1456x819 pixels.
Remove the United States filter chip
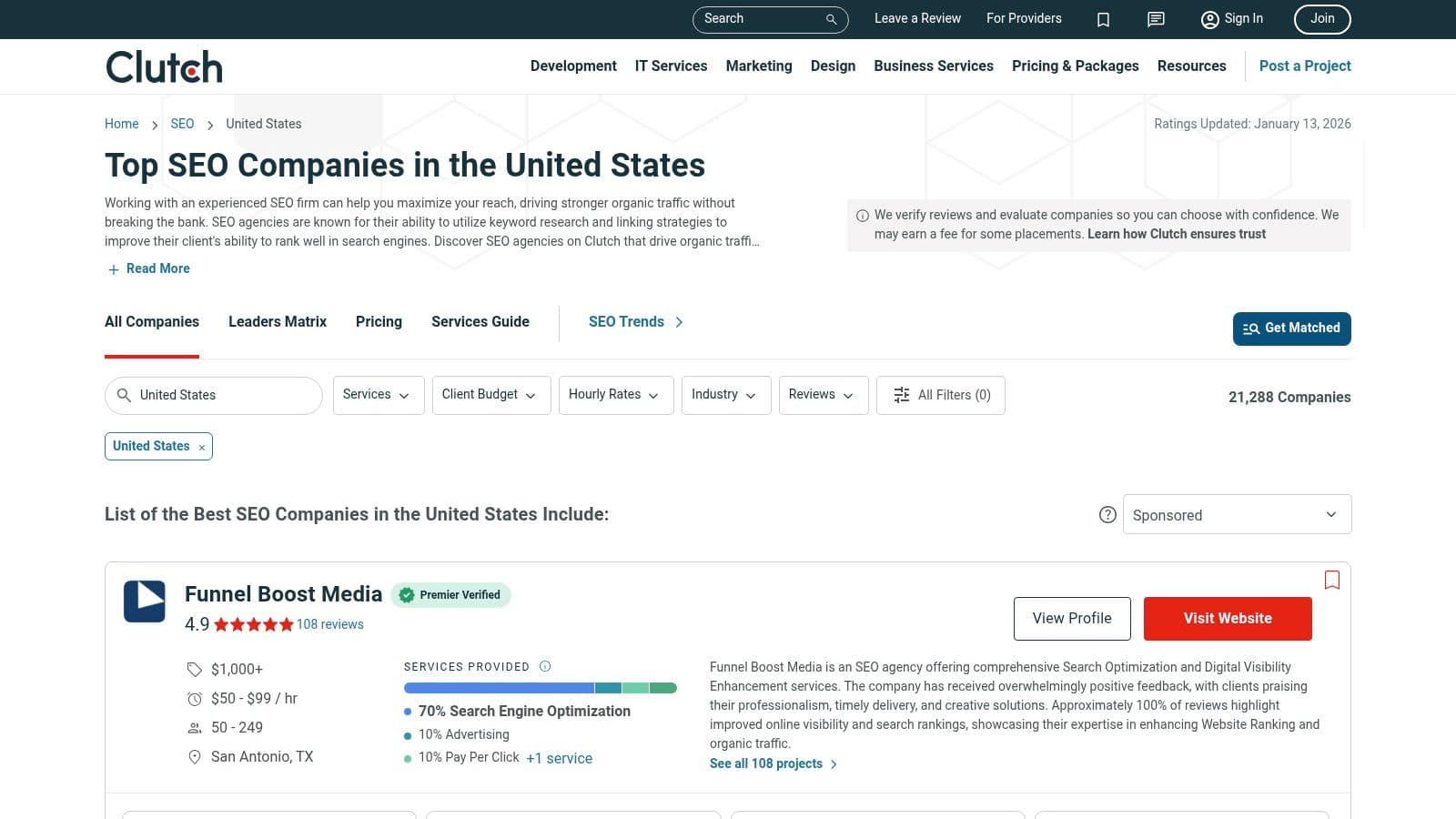point(202,447)
